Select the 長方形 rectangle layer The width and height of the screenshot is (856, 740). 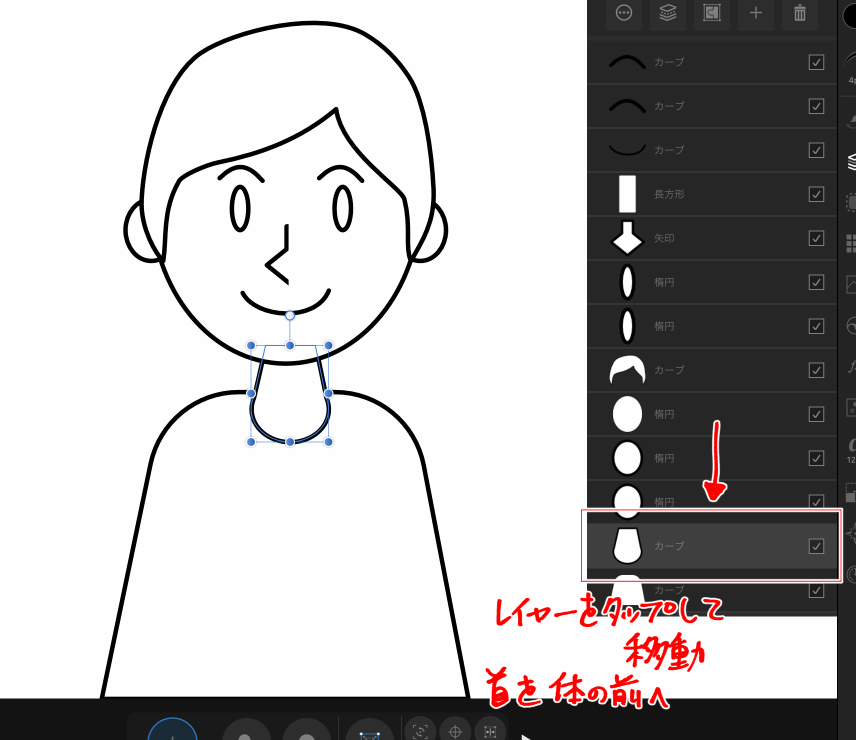tap(700, 194)
